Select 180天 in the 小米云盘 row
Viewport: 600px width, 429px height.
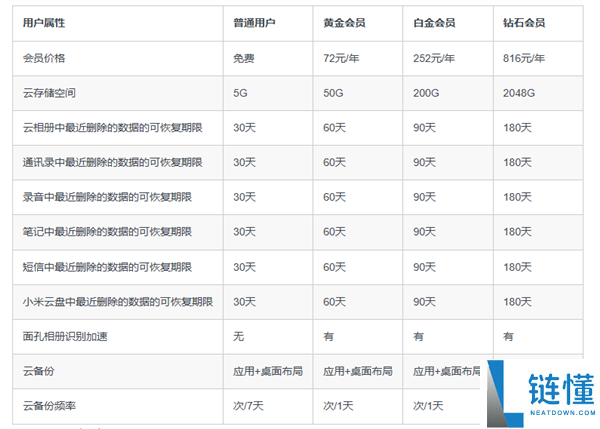point(517,302)
